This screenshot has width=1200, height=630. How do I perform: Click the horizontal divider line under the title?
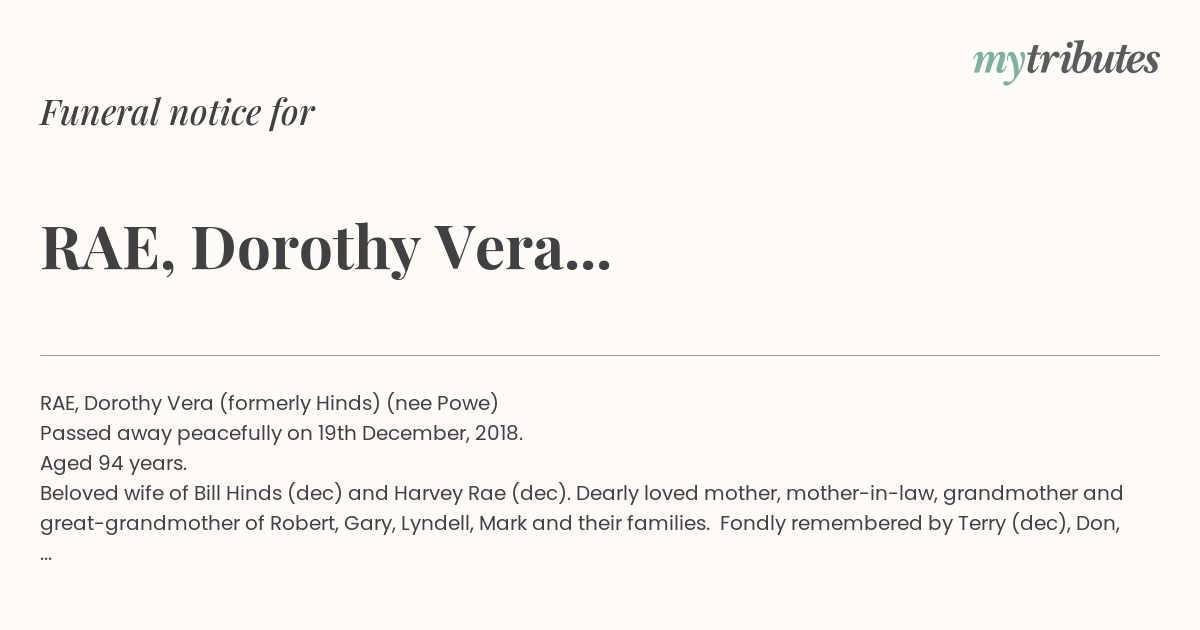coord(600,355)
